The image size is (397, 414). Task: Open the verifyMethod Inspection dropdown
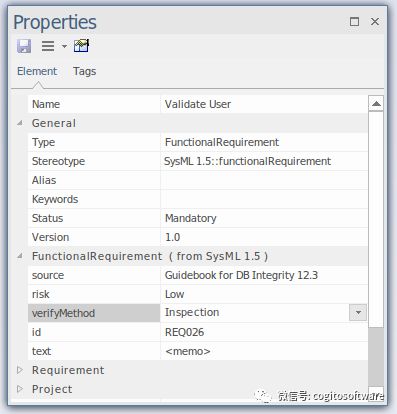click(x=358, y=313)
